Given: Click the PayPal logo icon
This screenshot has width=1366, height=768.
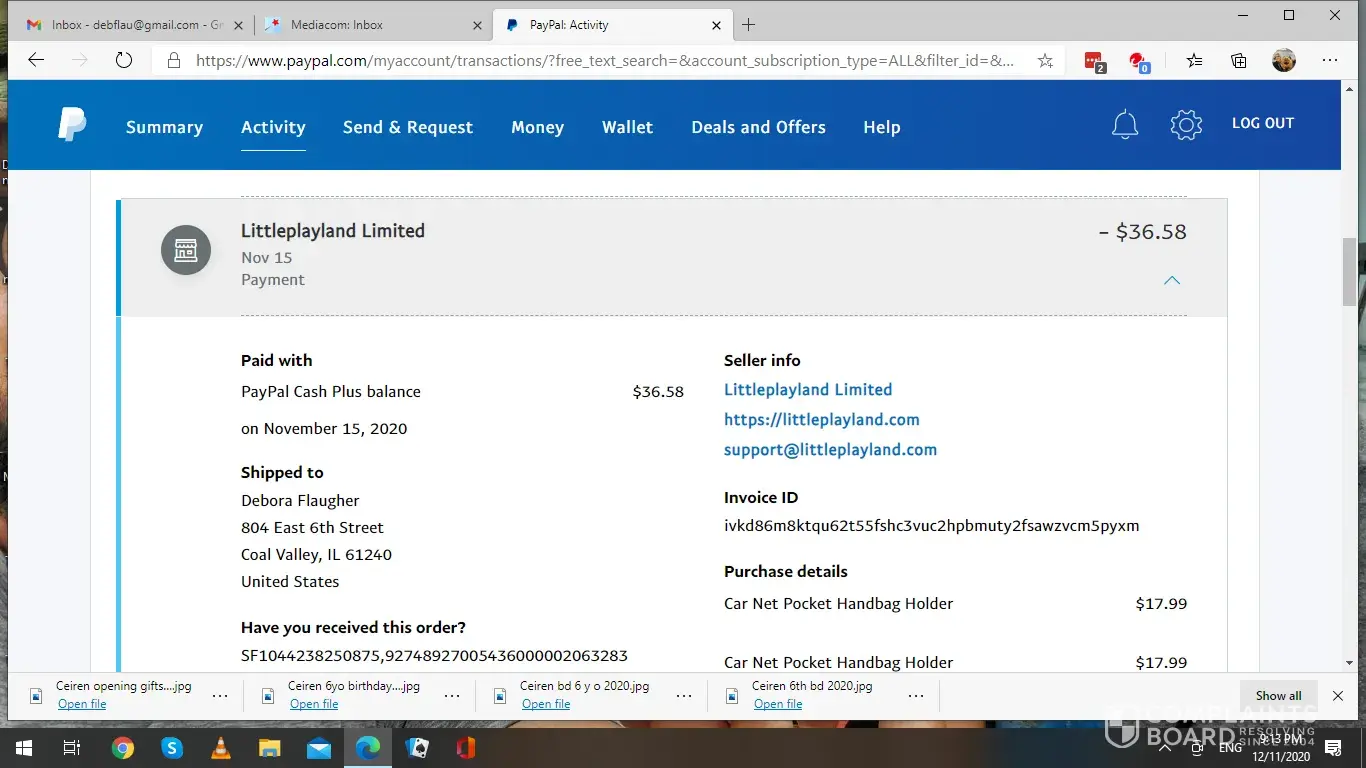Looking at the screenshot, I should pyautogui.click(x=72, y=126).
